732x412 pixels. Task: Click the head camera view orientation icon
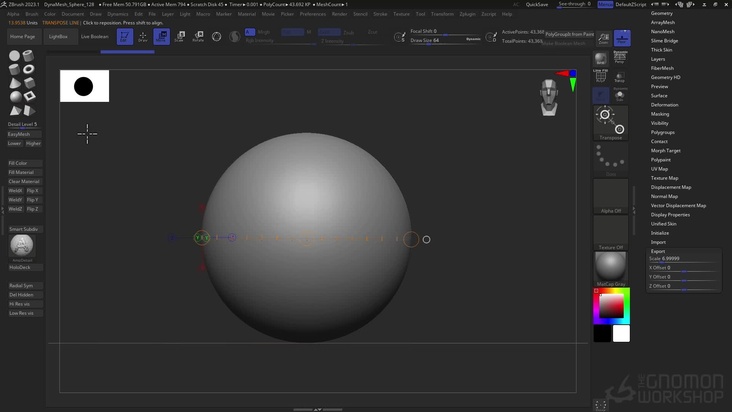pyautogui.click(x=549, y=97)
